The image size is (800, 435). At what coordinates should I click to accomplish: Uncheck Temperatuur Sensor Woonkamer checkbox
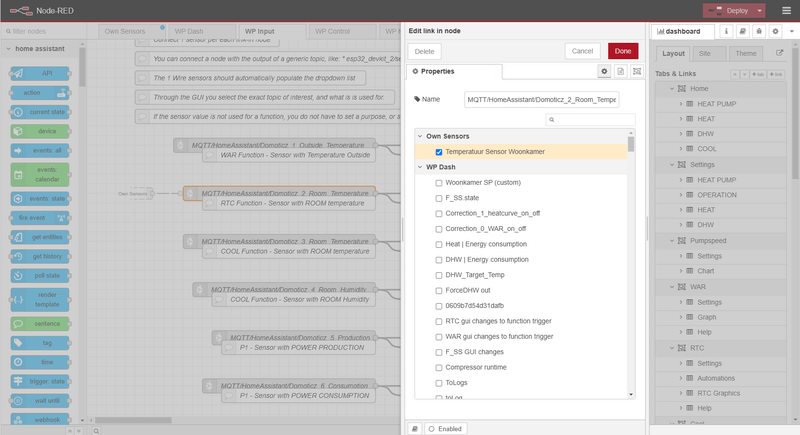click(439, 152)
